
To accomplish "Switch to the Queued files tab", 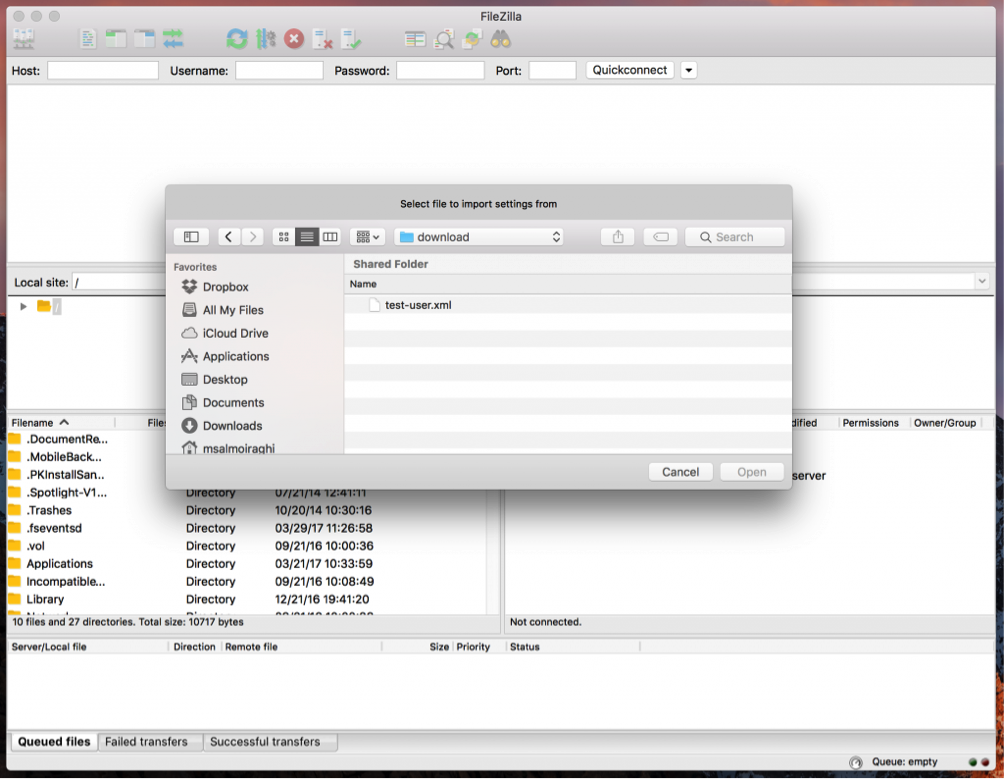I will [x=54, y=742].
